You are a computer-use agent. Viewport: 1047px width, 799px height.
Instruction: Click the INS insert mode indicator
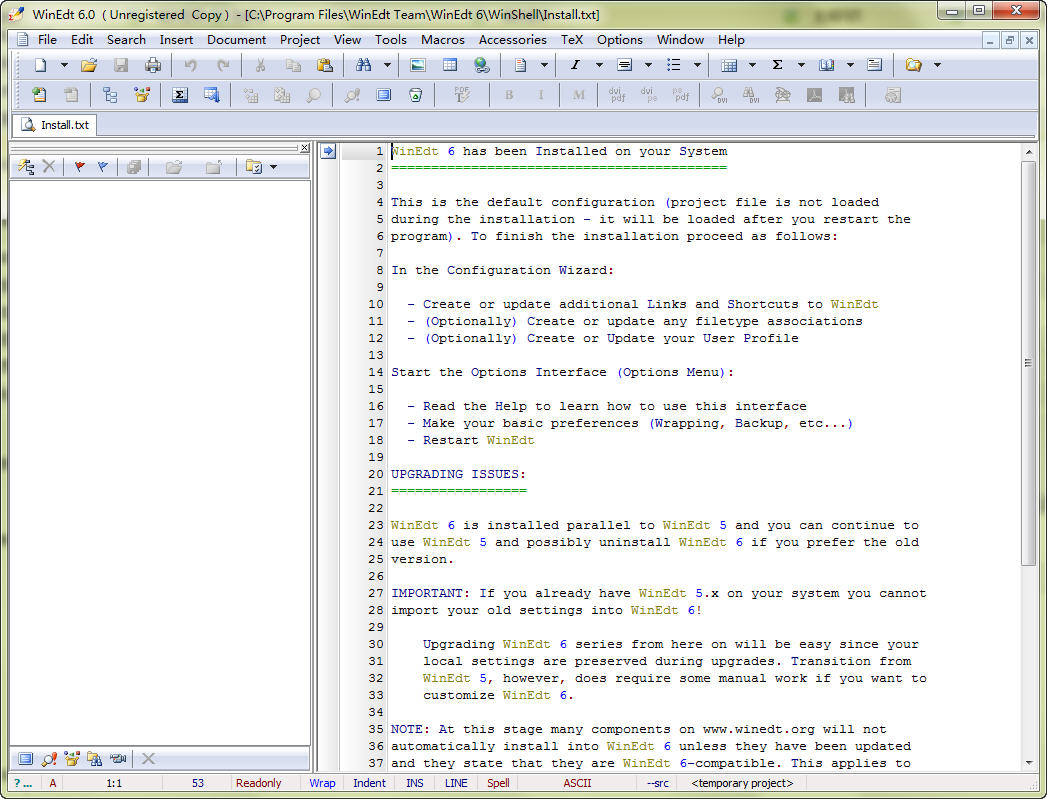point(414,783)
